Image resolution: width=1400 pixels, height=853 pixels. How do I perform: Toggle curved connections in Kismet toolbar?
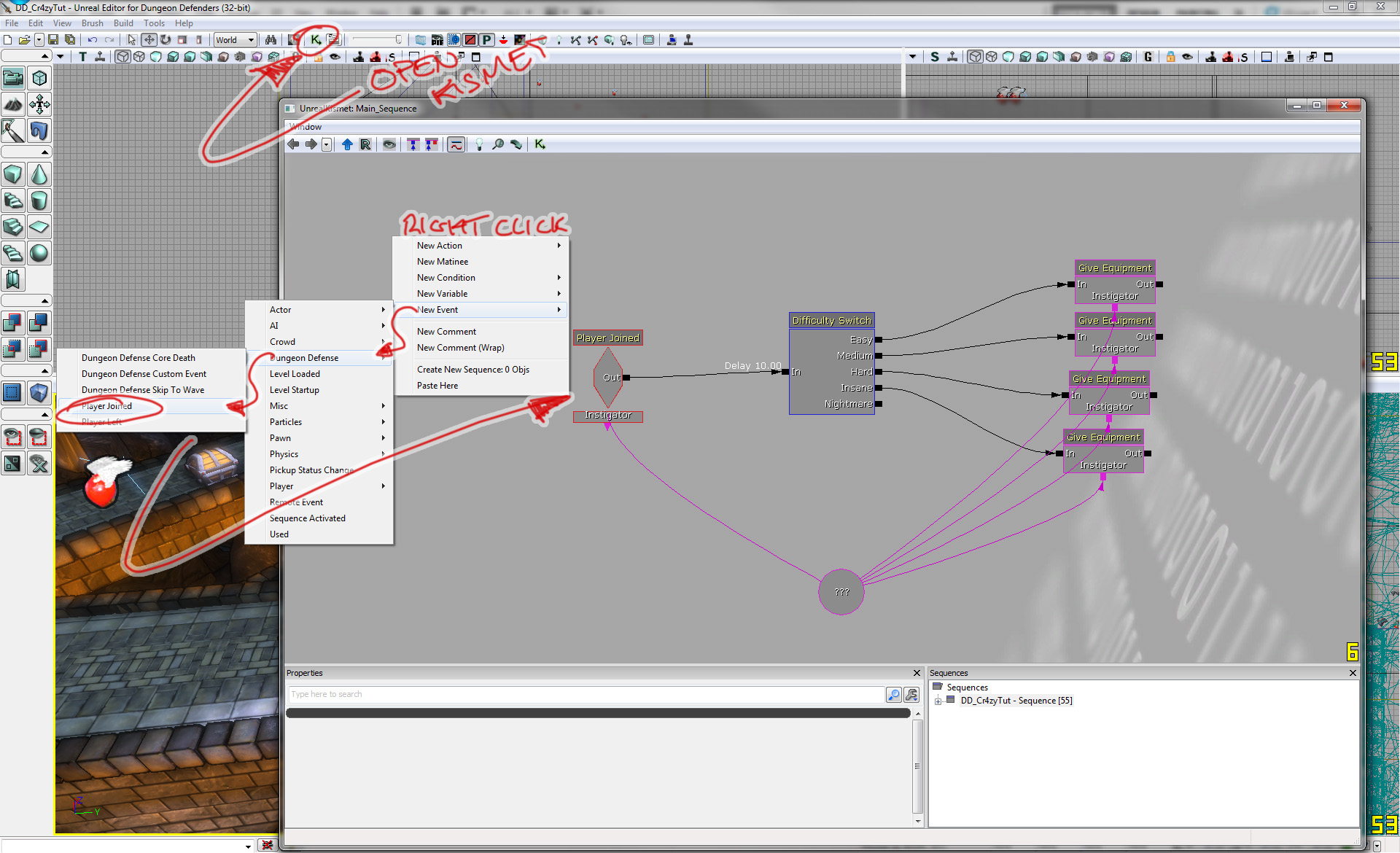(x=456, y=144)
